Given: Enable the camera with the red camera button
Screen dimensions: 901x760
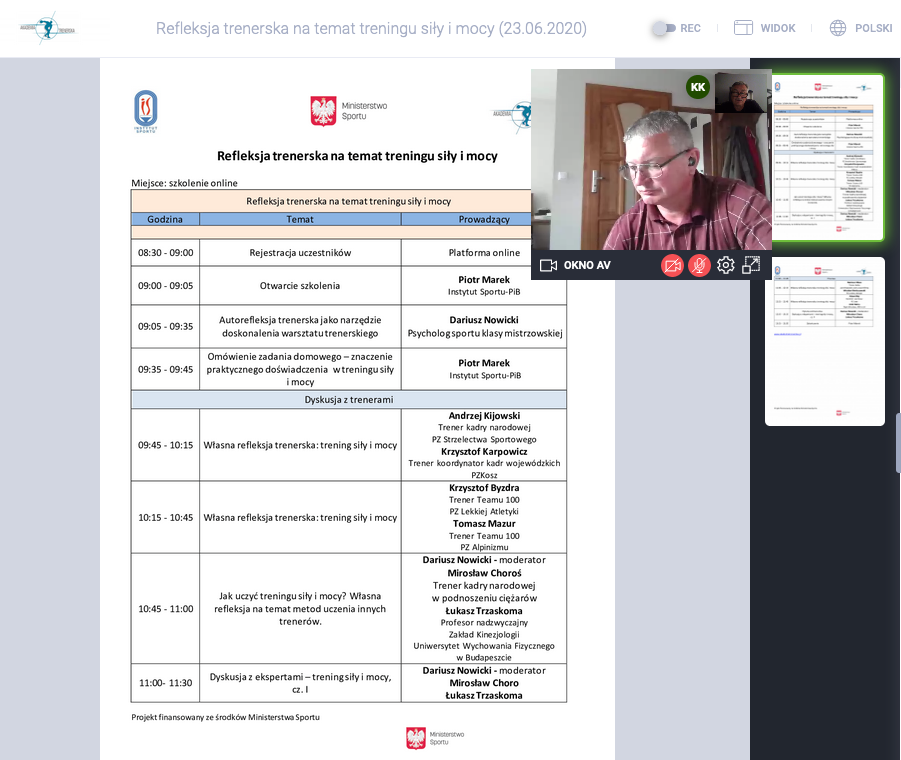Looking at the screenshot, I should click(x=672, y=265).
